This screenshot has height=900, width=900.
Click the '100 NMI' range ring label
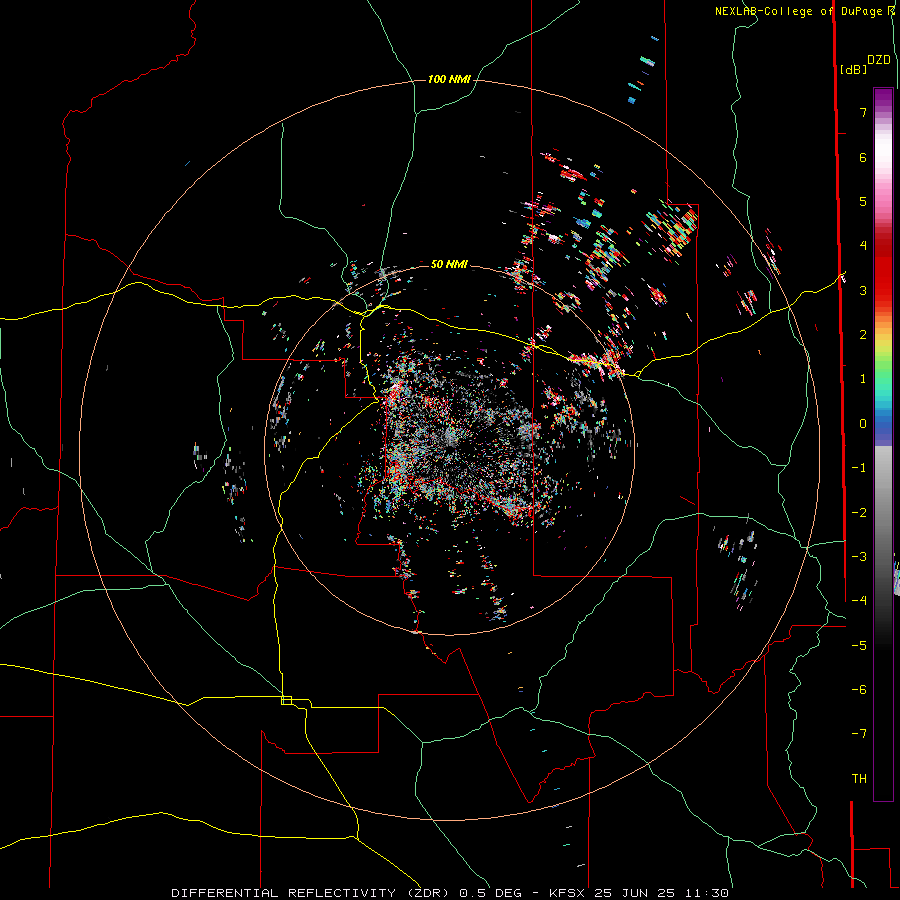[449, 79]
